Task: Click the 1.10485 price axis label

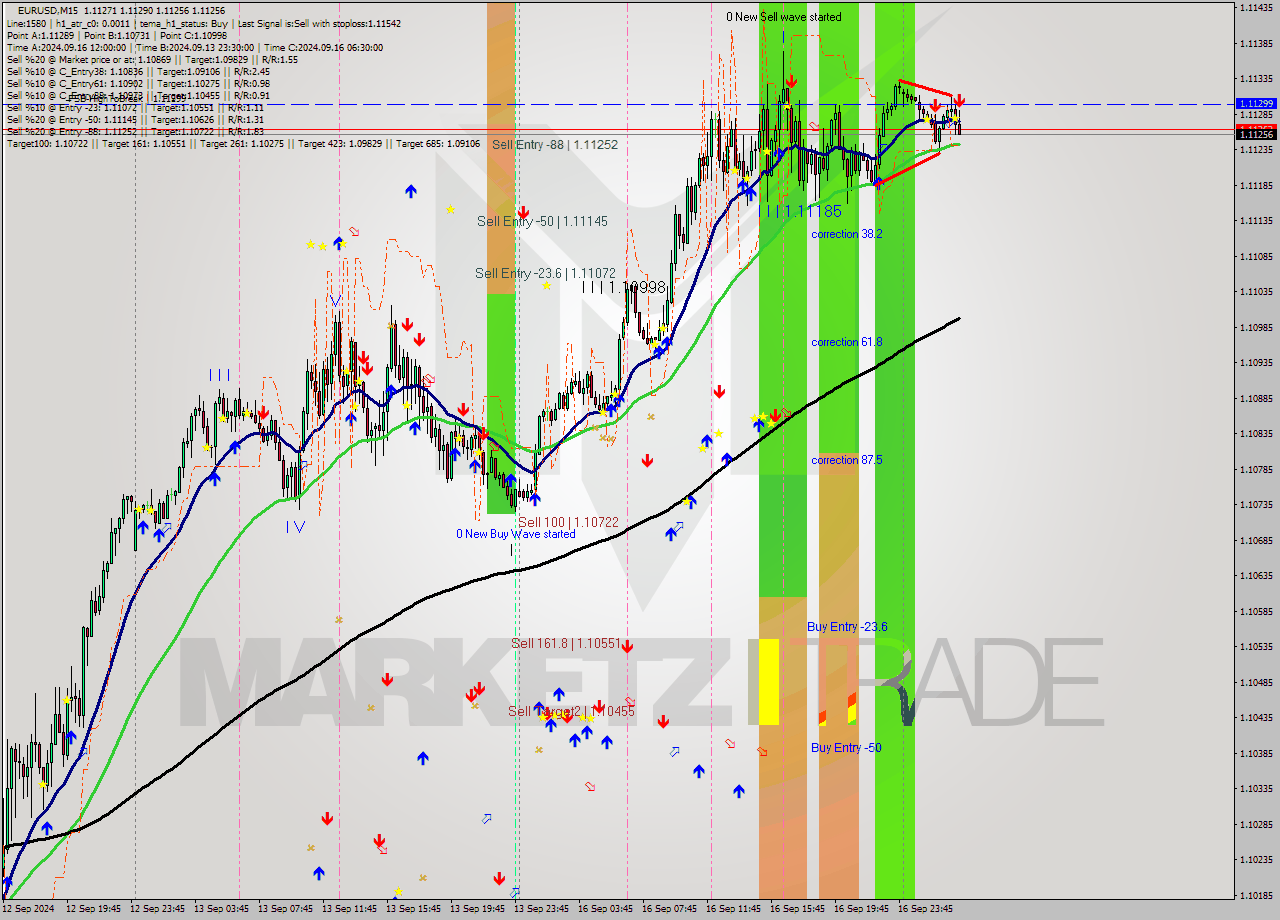Action: pos(1256,682)
